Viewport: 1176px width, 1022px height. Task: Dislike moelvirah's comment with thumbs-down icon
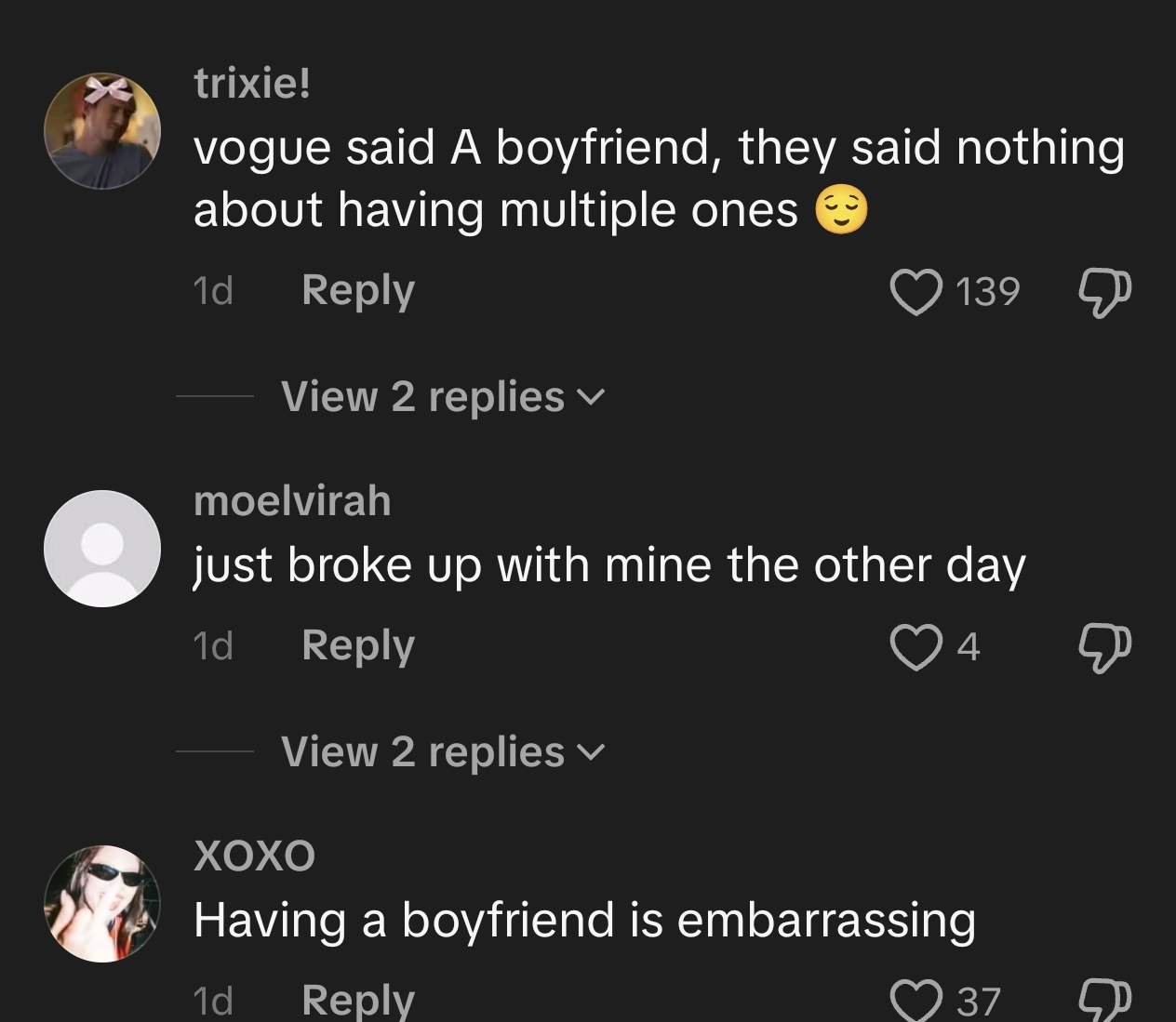coord(1104,647)
